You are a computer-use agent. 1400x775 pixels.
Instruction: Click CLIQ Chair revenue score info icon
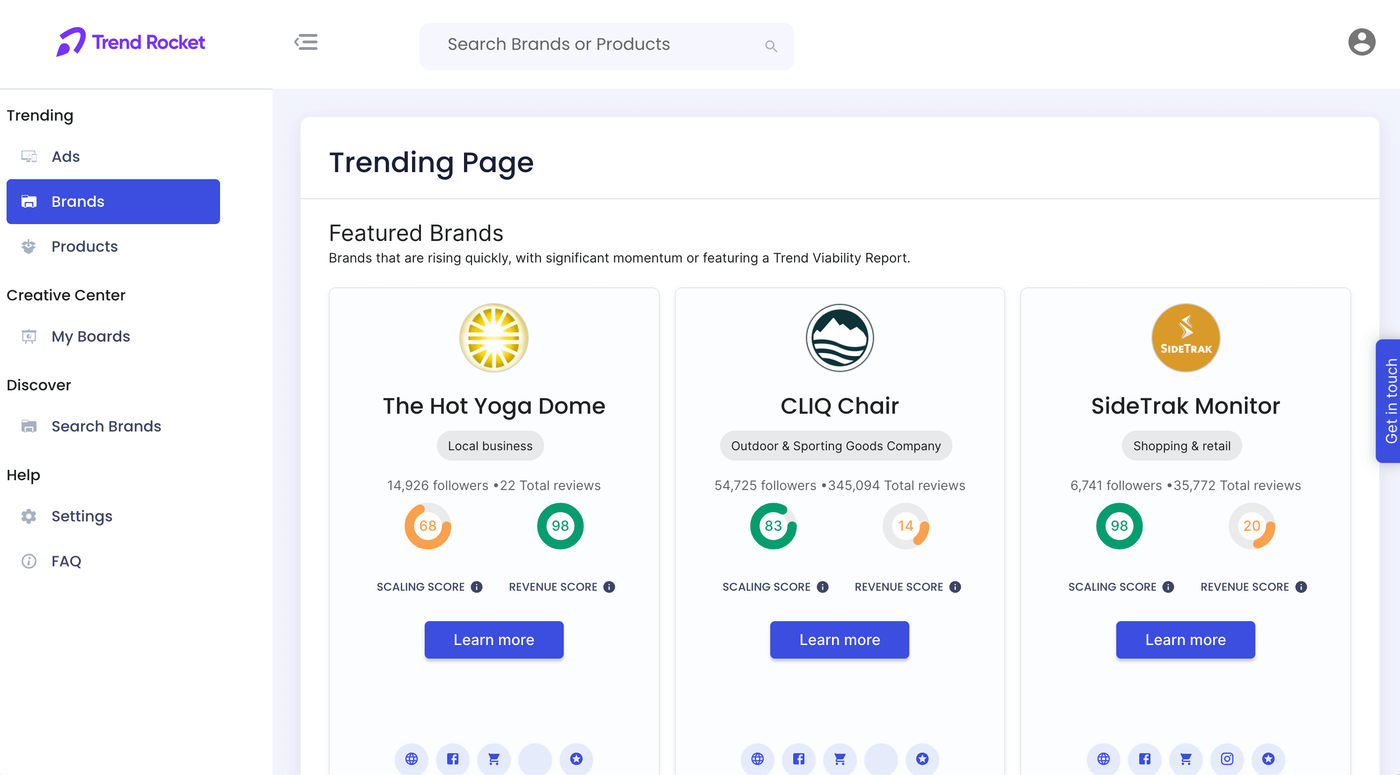coord(955,587)
